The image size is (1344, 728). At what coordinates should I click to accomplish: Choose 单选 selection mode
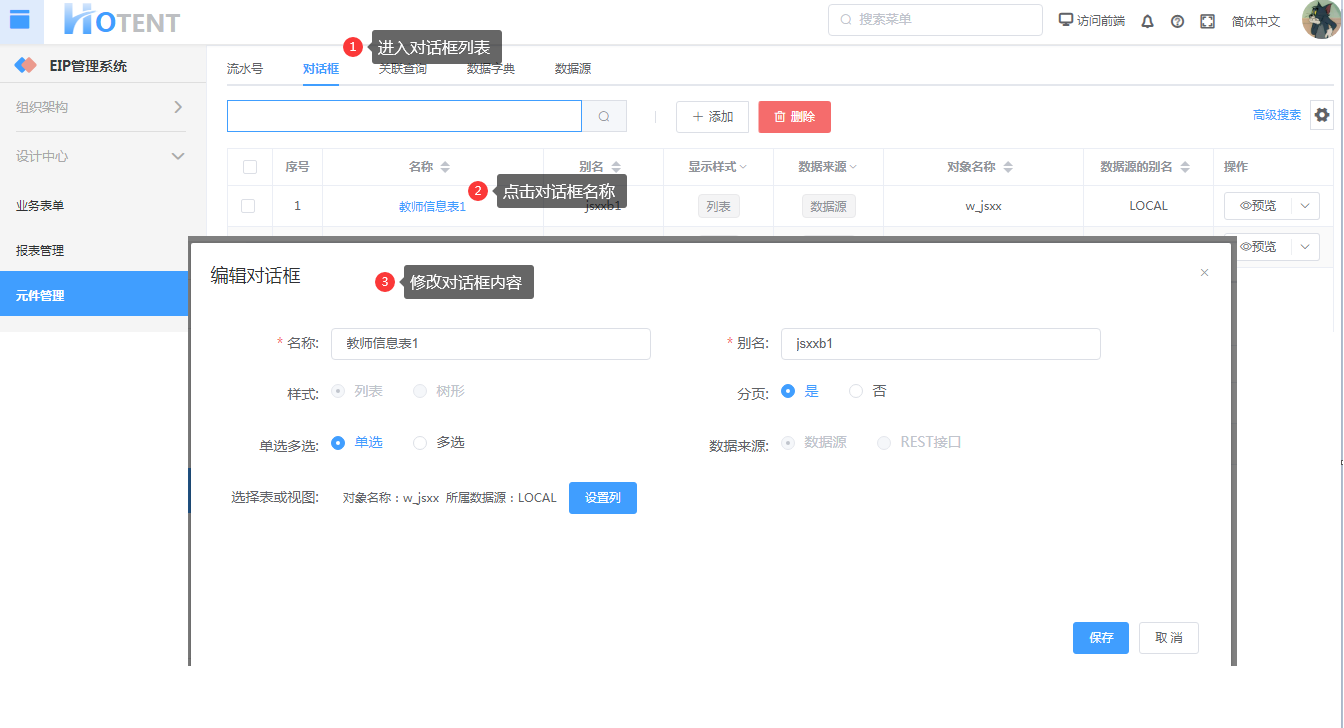pos(338,442)
